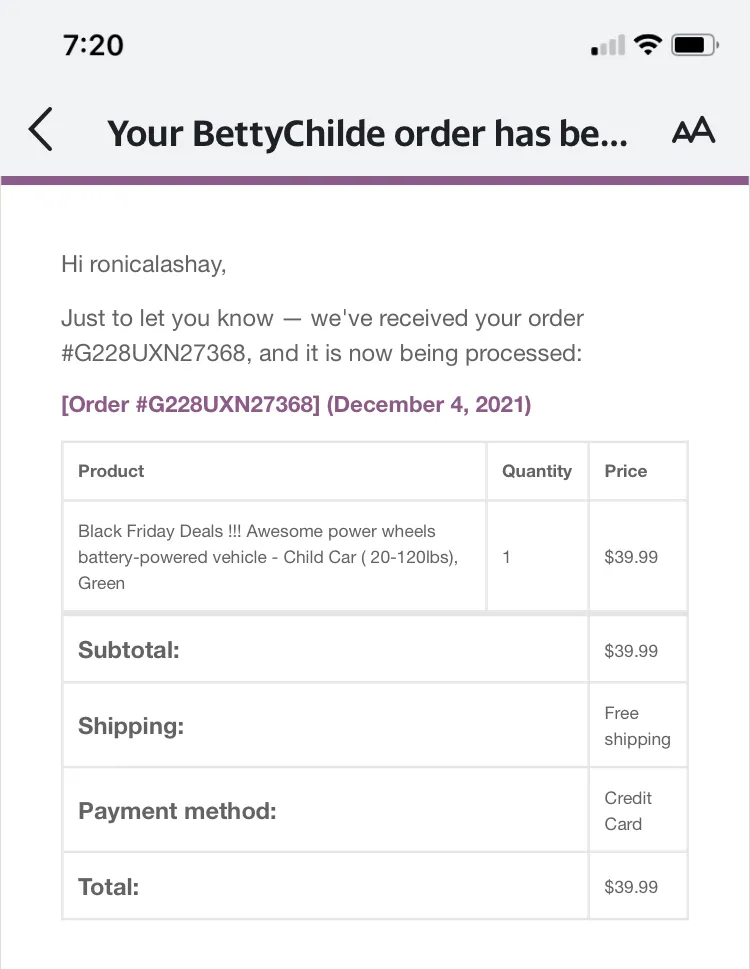
Task: Tap the Subtotal row label
Action: point(129,650)
